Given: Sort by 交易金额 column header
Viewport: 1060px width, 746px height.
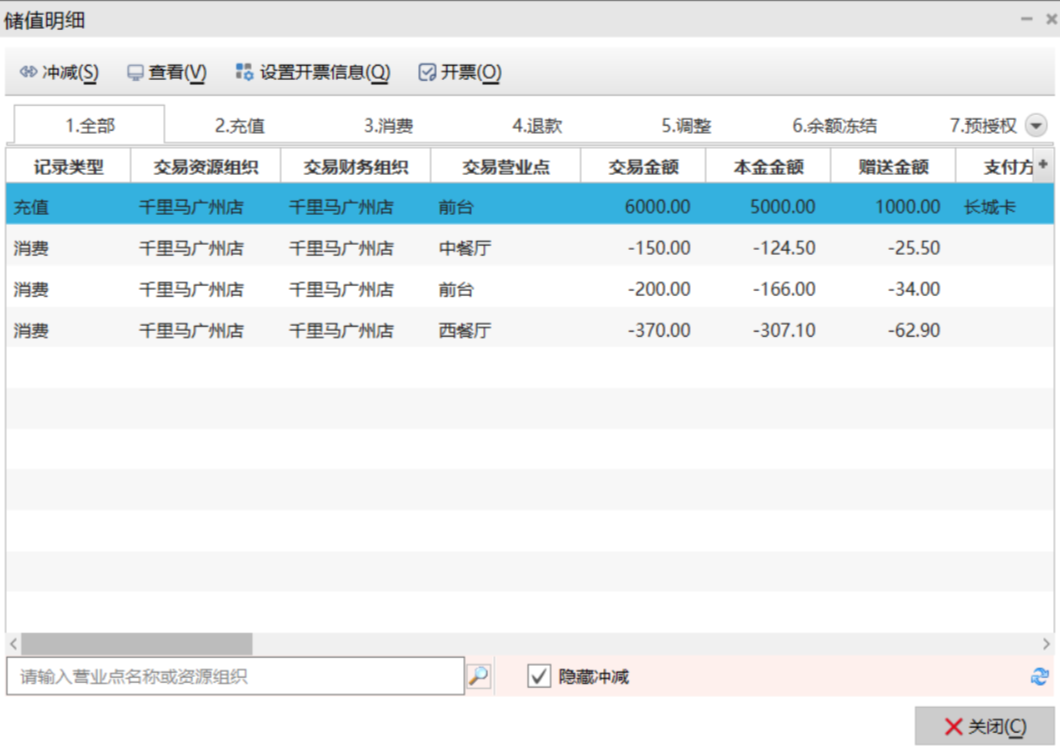Looking at the screenshot, I should (643, 167).
